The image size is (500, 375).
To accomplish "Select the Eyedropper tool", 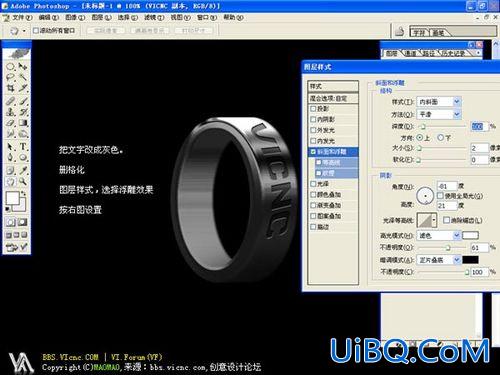I will click(x=23, y=170).
